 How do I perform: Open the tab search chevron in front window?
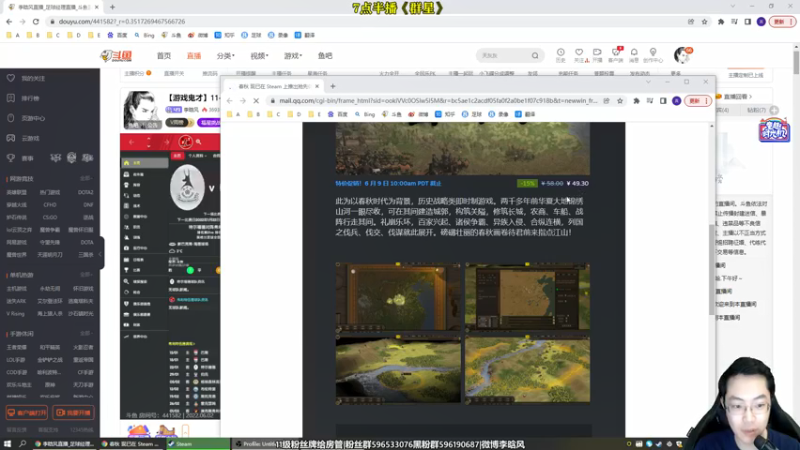coord(648,82)
